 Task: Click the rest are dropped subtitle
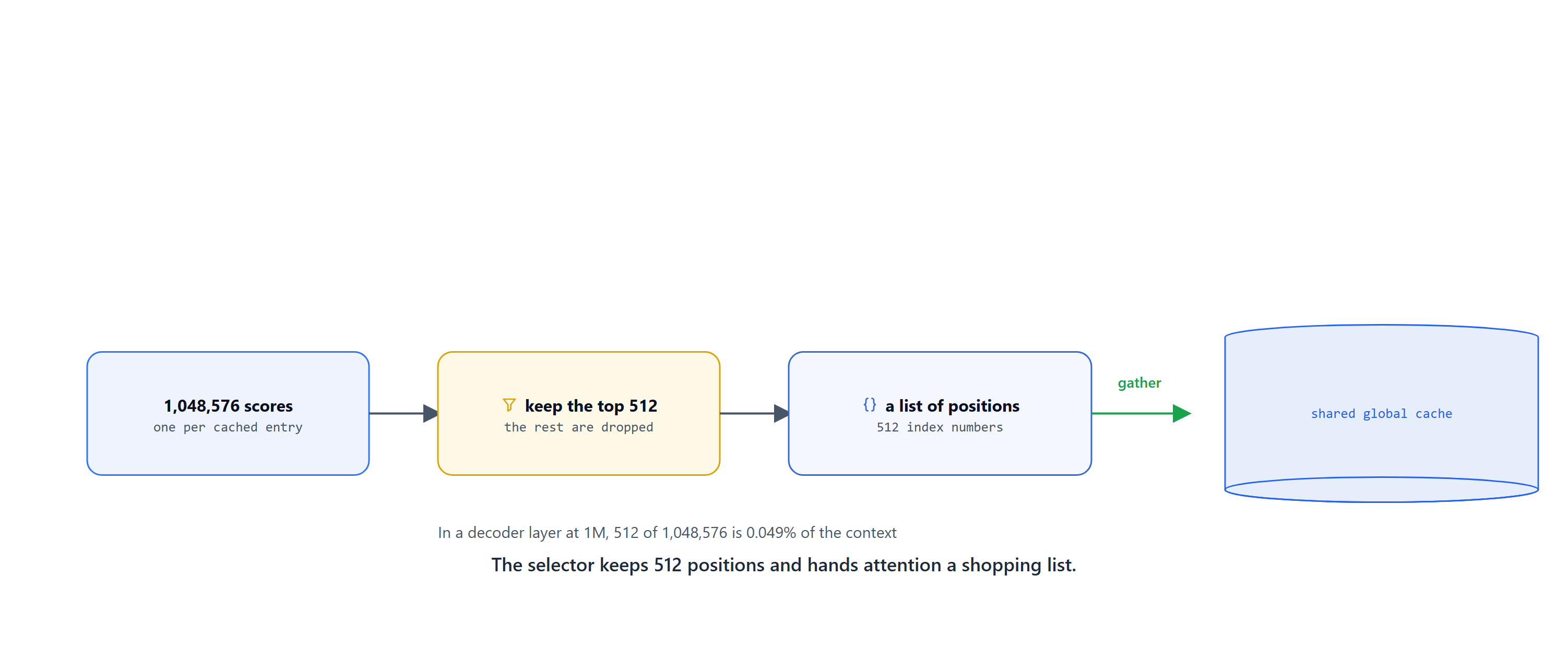point(579,427)
